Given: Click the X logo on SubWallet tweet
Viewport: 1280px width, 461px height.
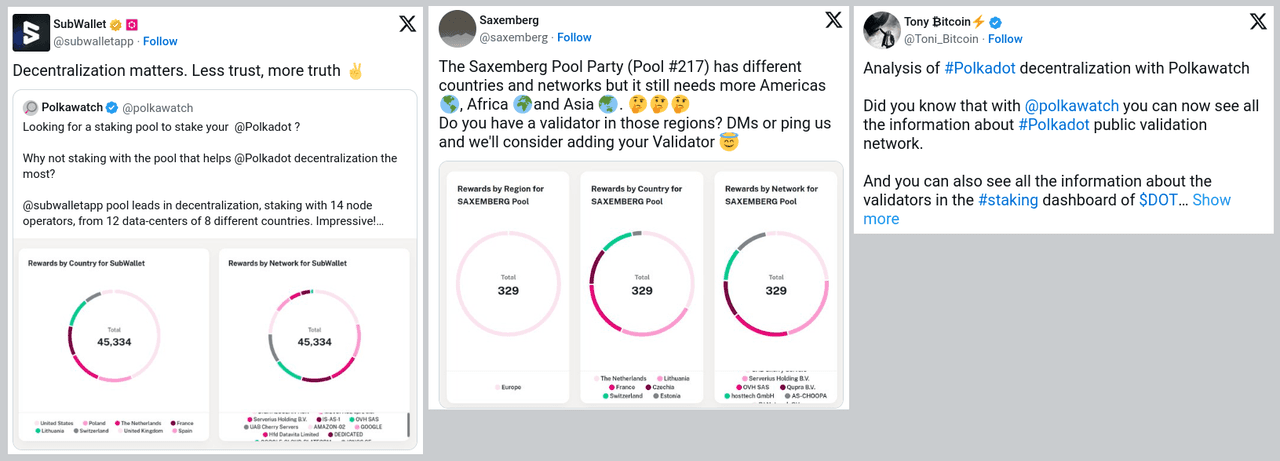Looking at the screenshot, I should click(x=407, y=25).
